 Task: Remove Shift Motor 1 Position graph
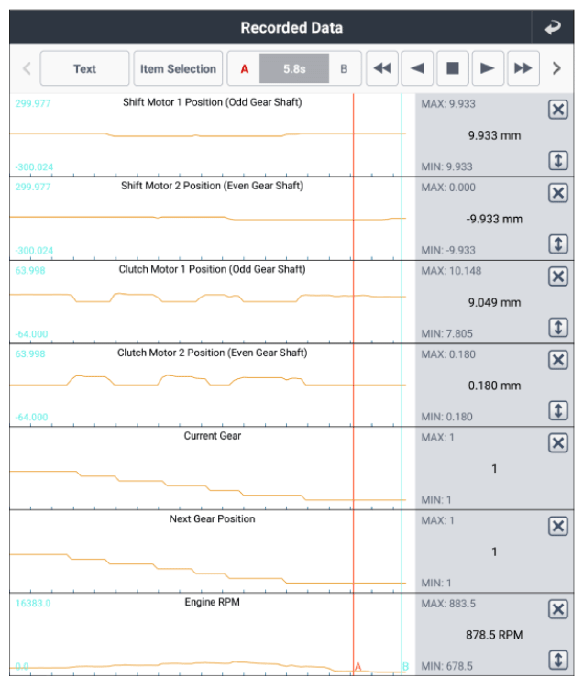558,109
